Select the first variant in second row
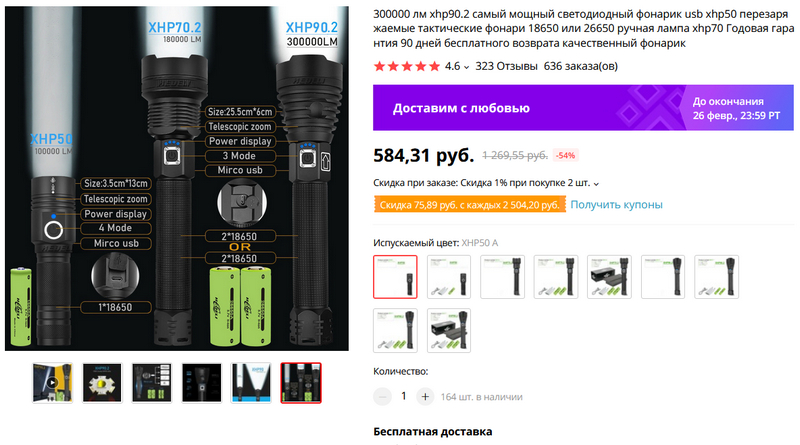 pos(395,330)
